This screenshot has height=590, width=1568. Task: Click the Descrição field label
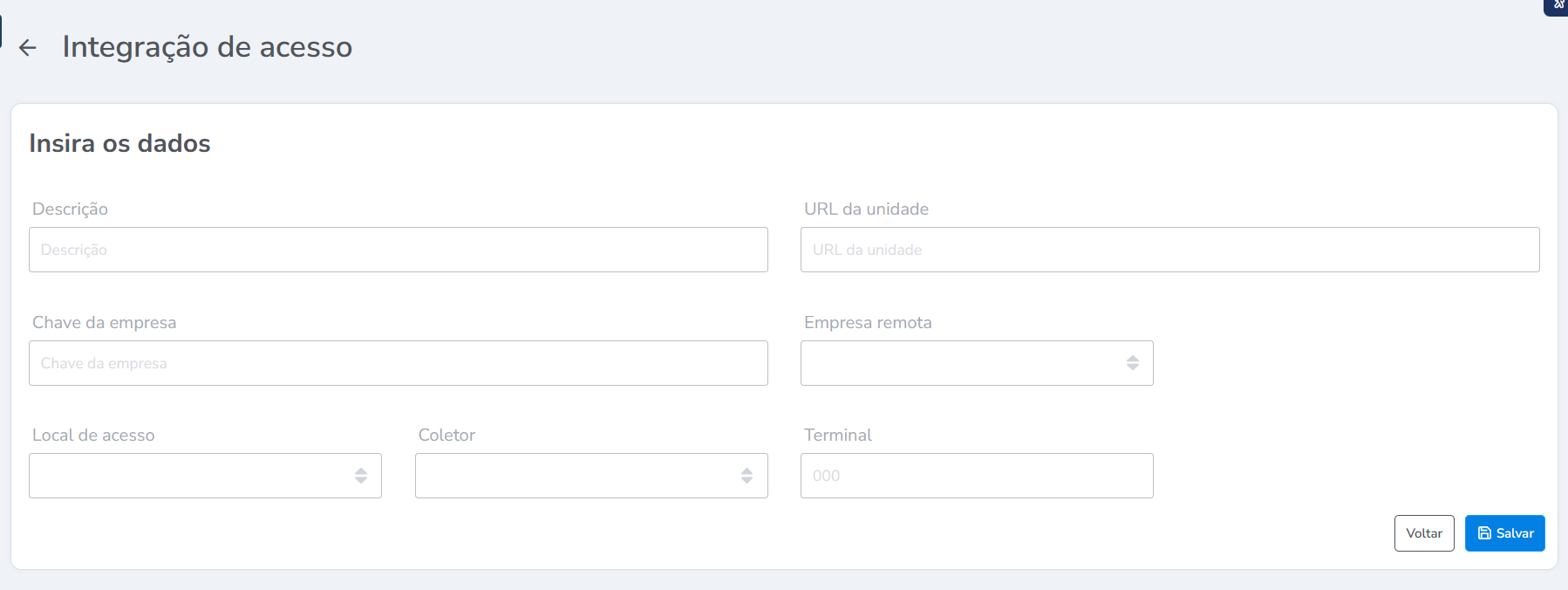70,209
